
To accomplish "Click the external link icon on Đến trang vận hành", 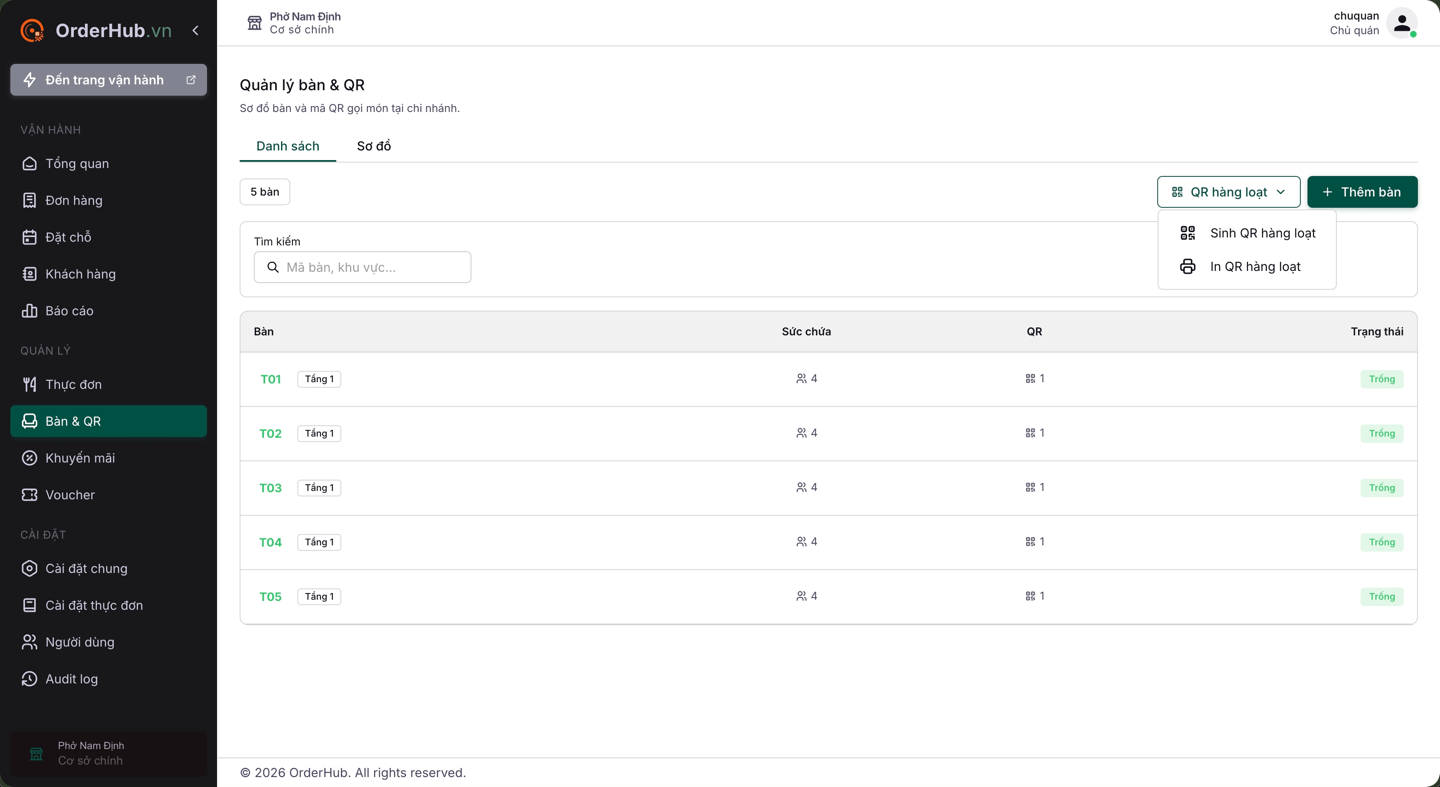I will click(190, 80).
